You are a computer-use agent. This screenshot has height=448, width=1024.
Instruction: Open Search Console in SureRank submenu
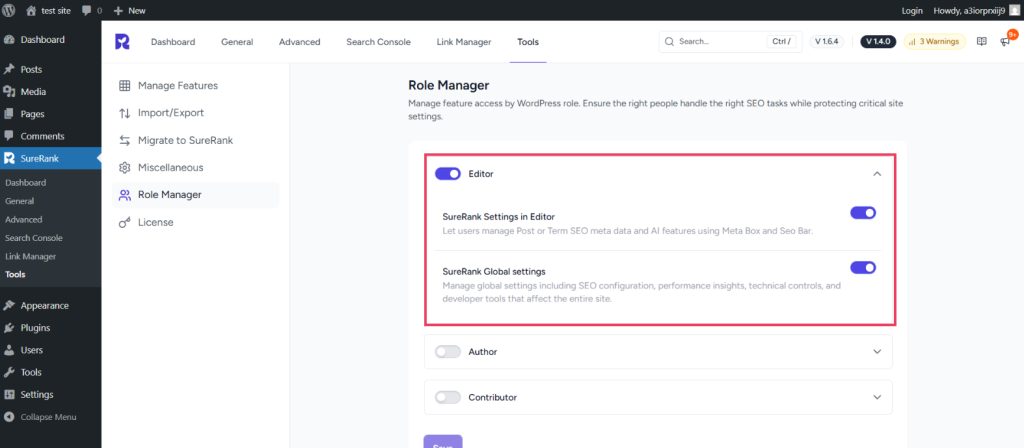click(34, 238)
